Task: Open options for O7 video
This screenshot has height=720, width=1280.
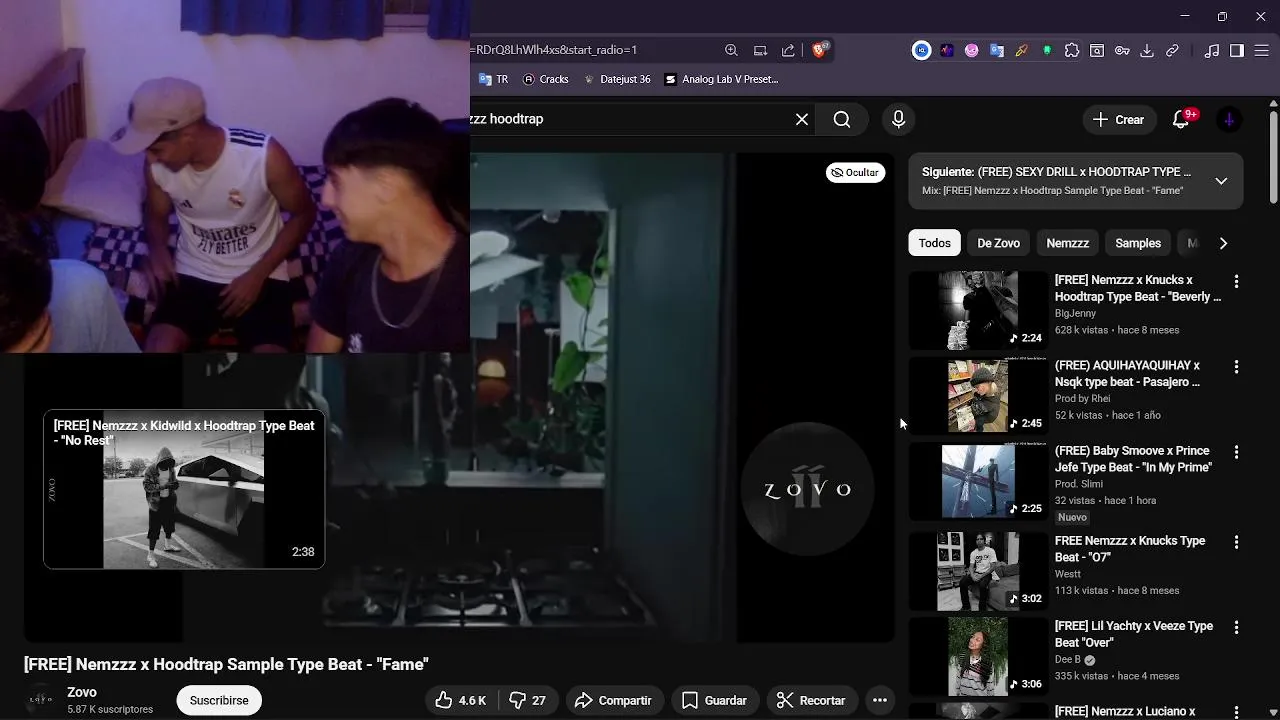Action: tap(1236, 542)
